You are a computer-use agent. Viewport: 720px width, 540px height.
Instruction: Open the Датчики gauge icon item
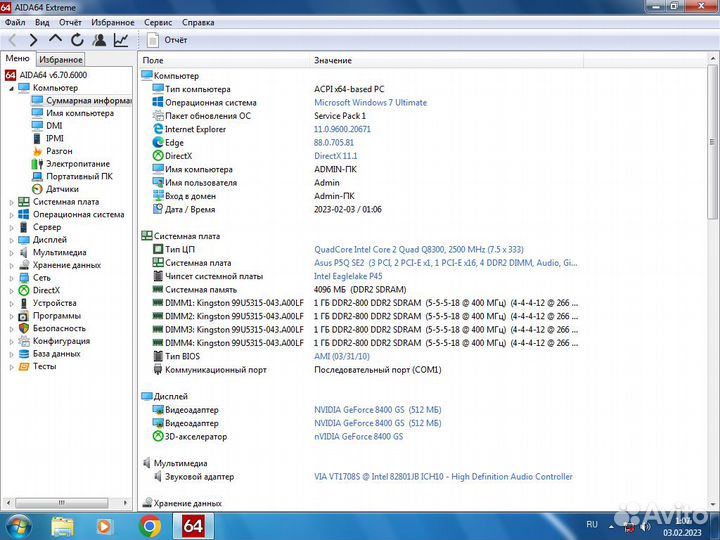pyautogui.click(x=37, y=189)
